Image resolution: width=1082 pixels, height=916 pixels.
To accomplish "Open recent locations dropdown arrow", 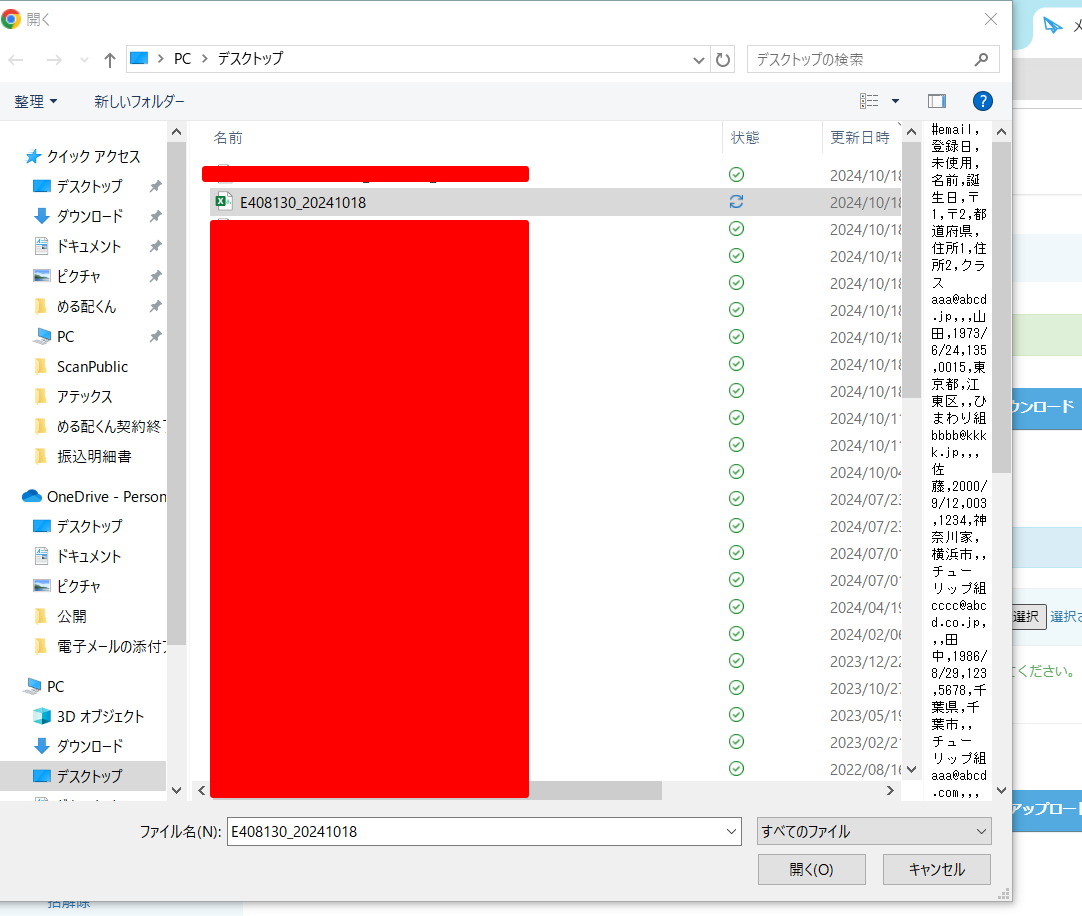I will coord(84,60).
